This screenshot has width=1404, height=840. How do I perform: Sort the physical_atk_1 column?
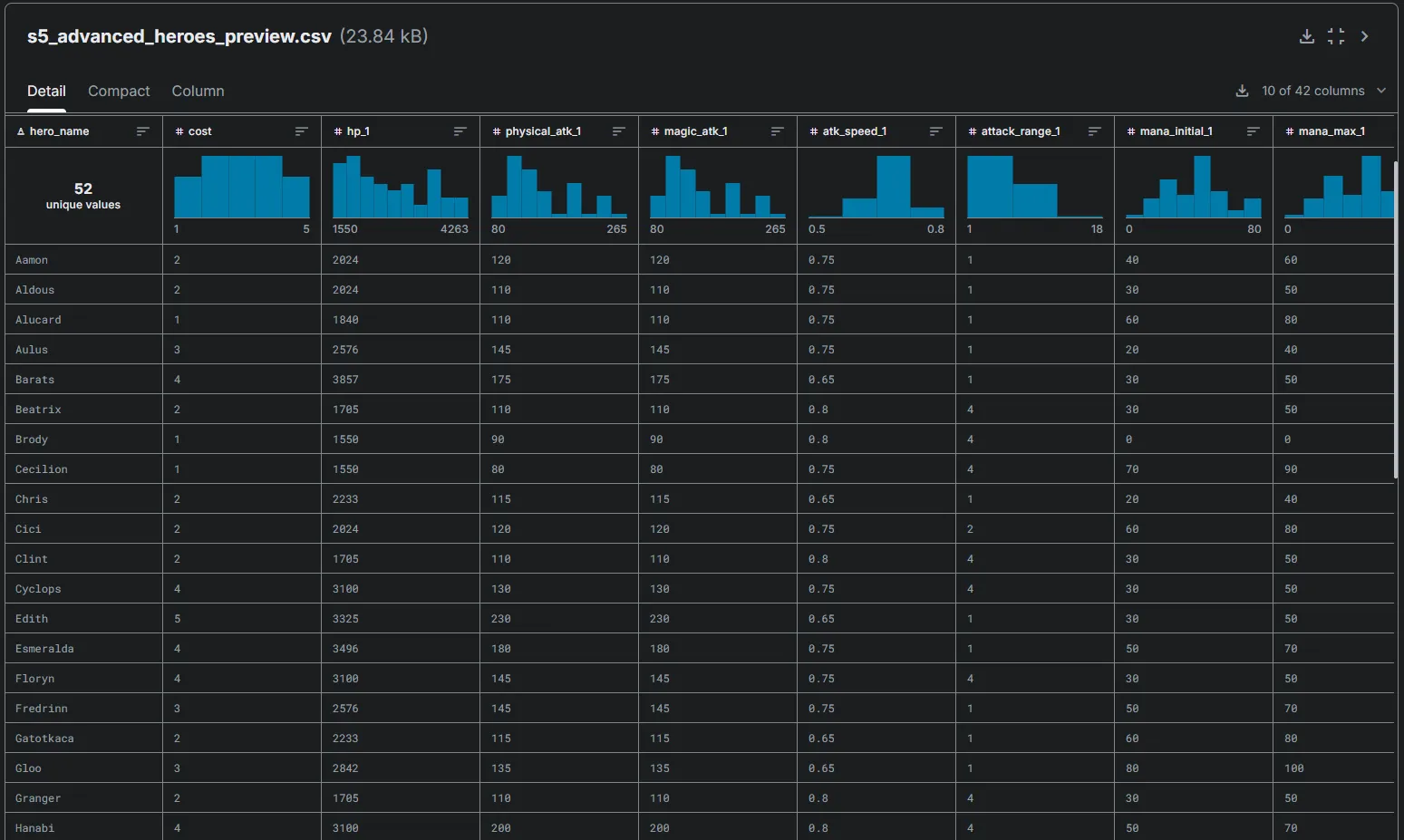[619, 131]
